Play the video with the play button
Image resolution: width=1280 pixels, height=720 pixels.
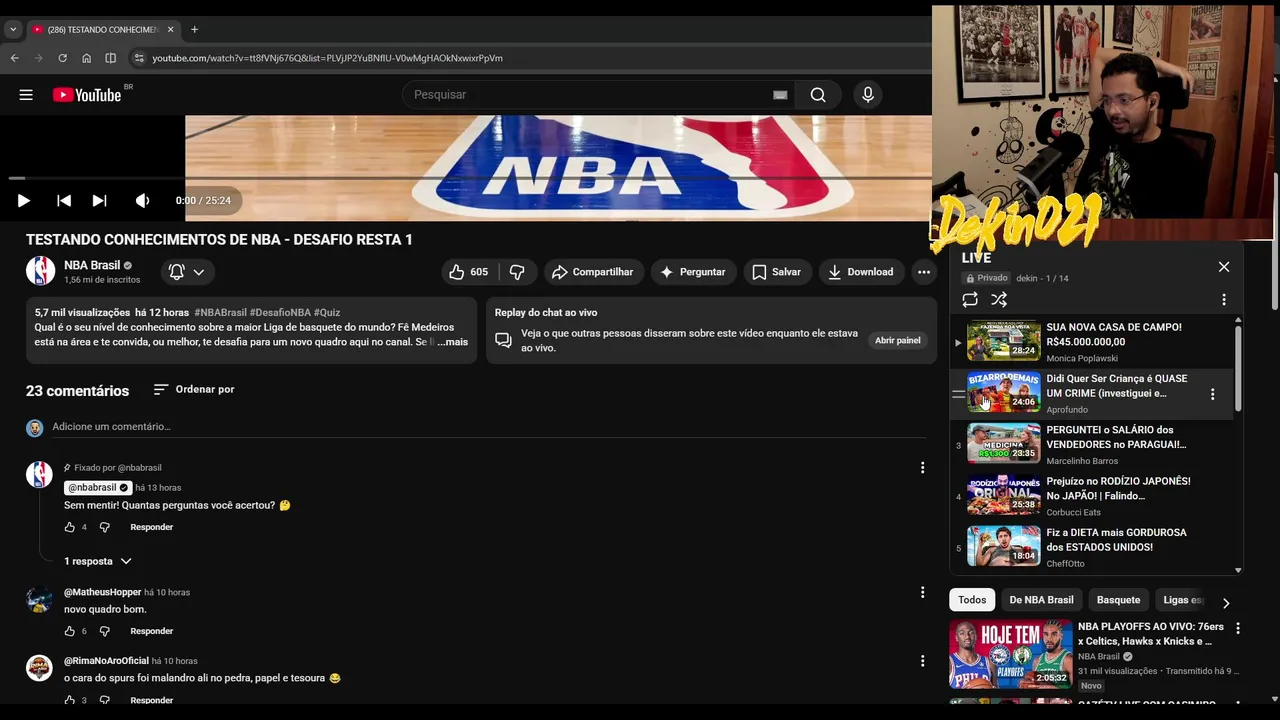pos(24,201)
